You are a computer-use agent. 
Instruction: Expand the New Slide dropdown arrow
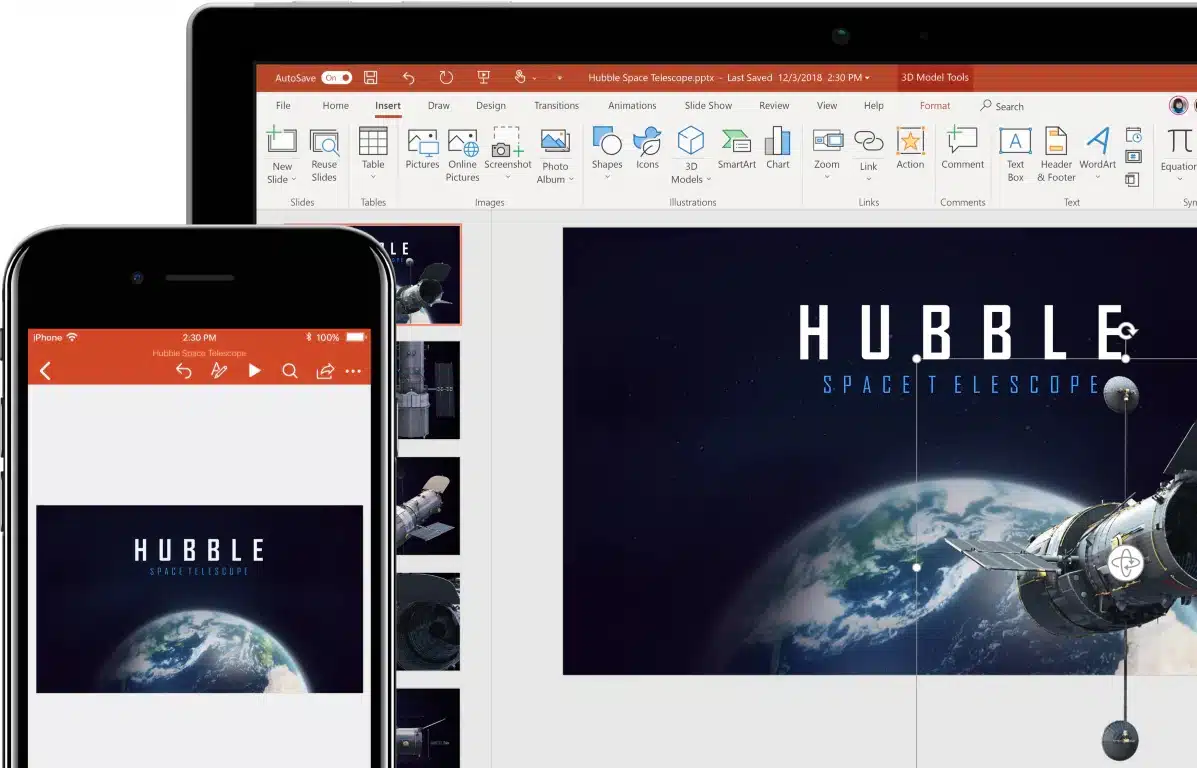pyautogui.click(x=294, y=180)
